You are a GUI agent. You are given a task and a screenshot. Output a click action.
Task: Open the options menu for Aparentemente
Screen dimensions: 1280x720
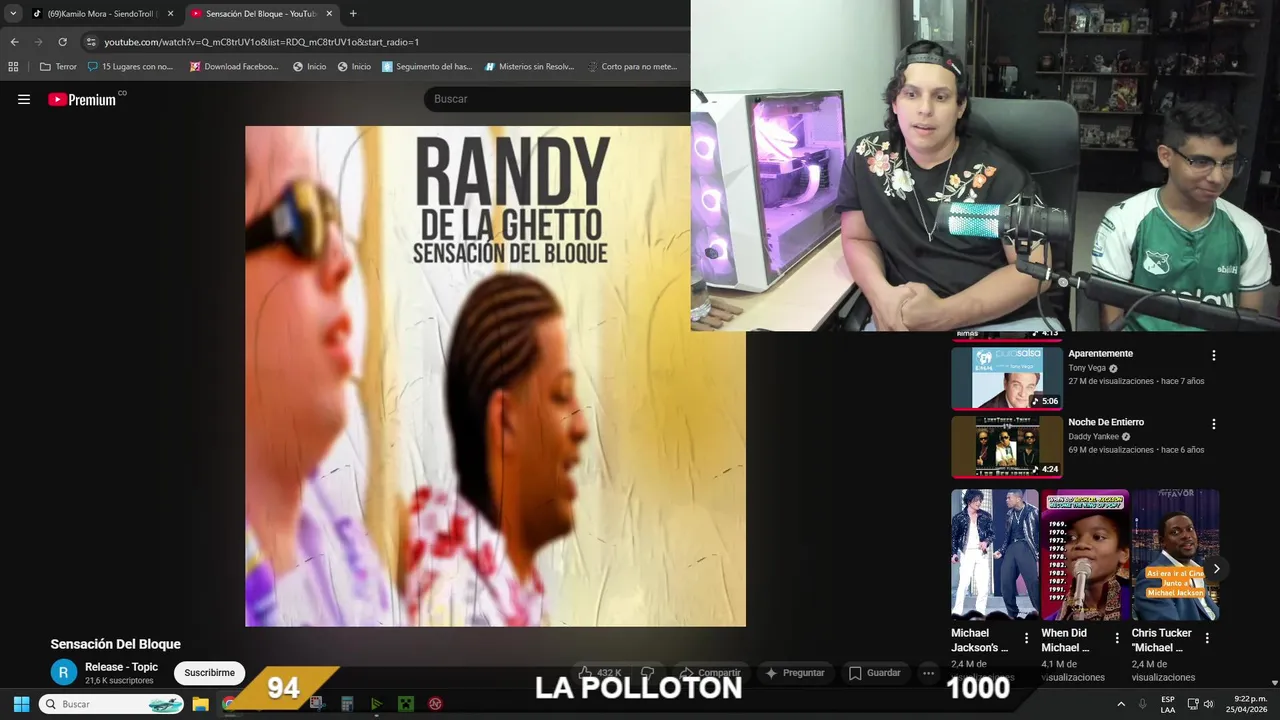pos(1214,355)
